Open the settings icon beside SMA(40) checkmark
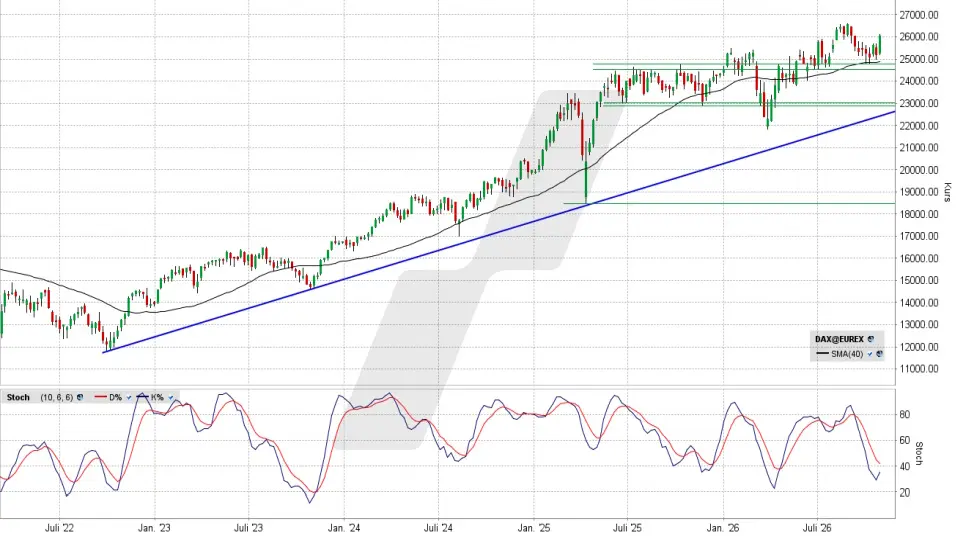 (879, 353)
